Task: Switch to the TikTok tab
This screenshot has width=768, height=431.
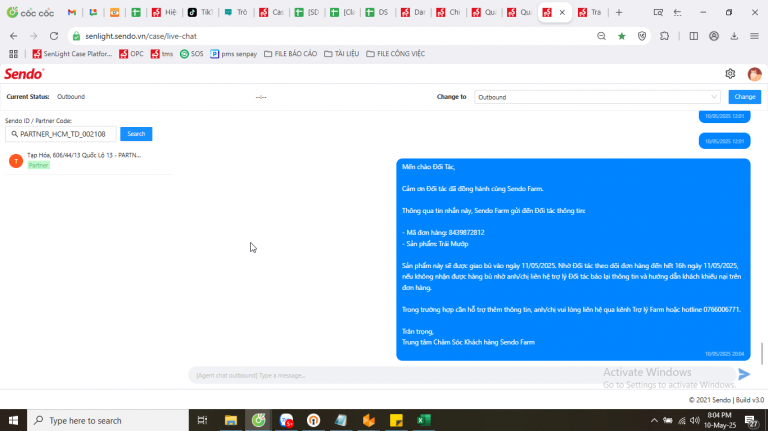Action: [x=200, y=12]
